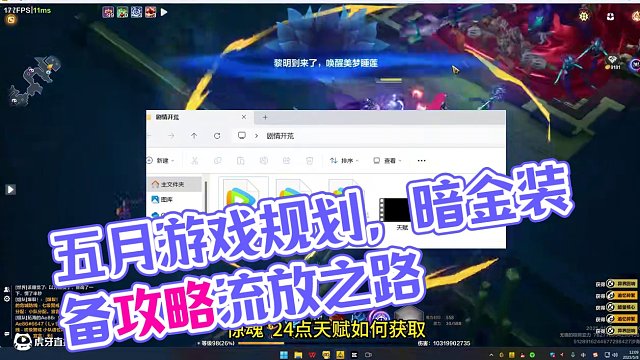Click the white bag icon at top right
This screenshot has height=360, width=640.
(x=610, y=16)
